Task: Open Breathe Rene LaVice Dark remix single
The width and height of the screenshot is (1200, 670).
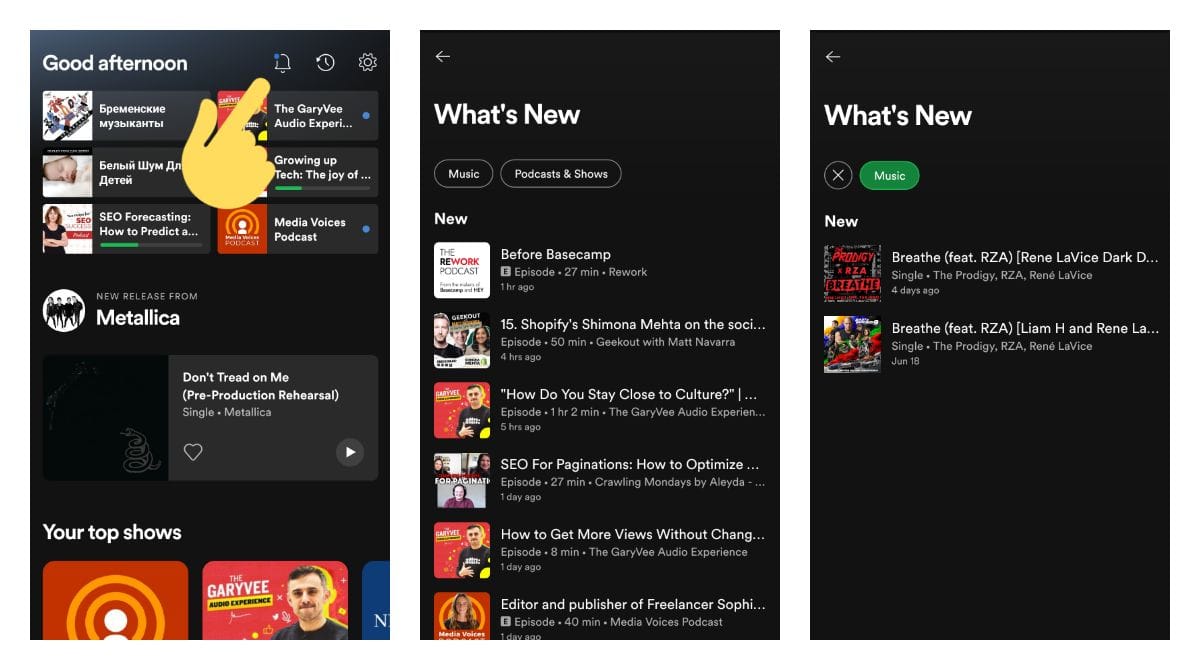Action: click(x=1000, y=272)
